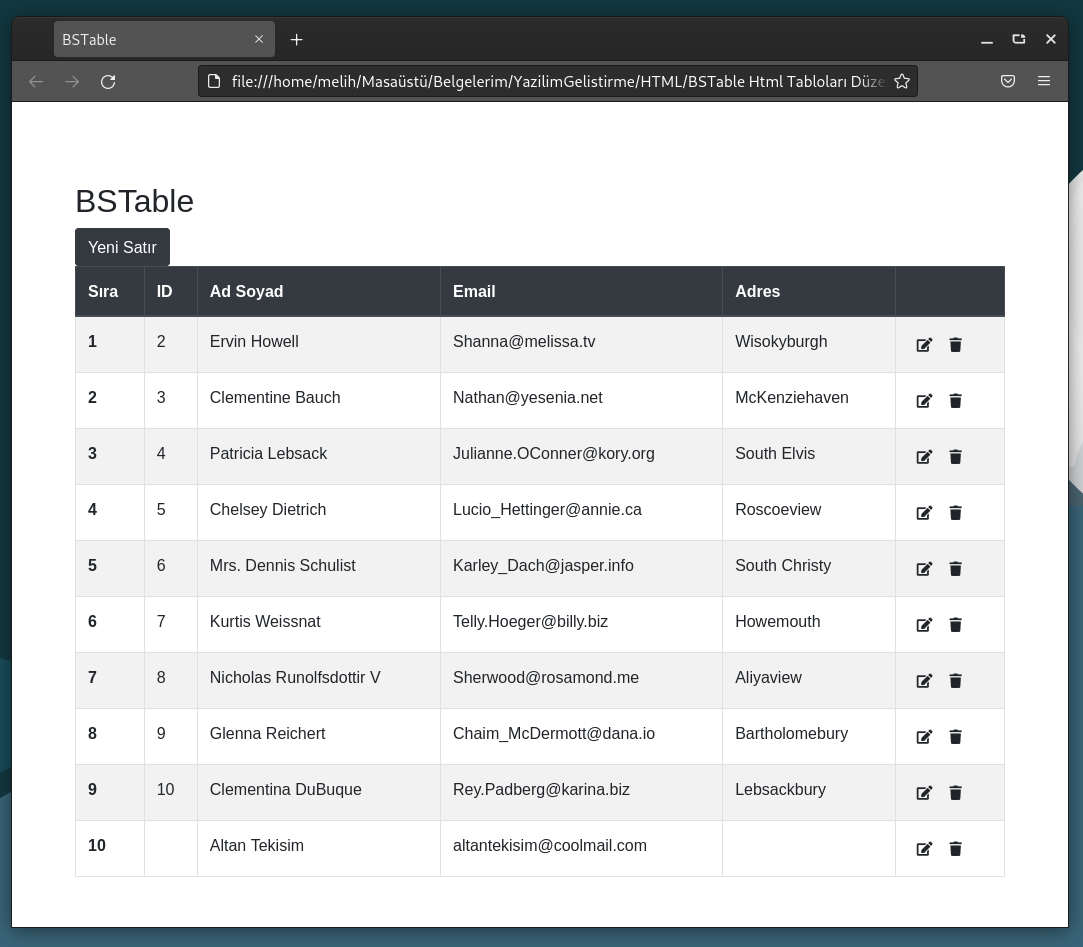This screenshot has width=1083, height=947.
Task: Edit the Altan Tekisim row
Action: (x=924, y=848)
